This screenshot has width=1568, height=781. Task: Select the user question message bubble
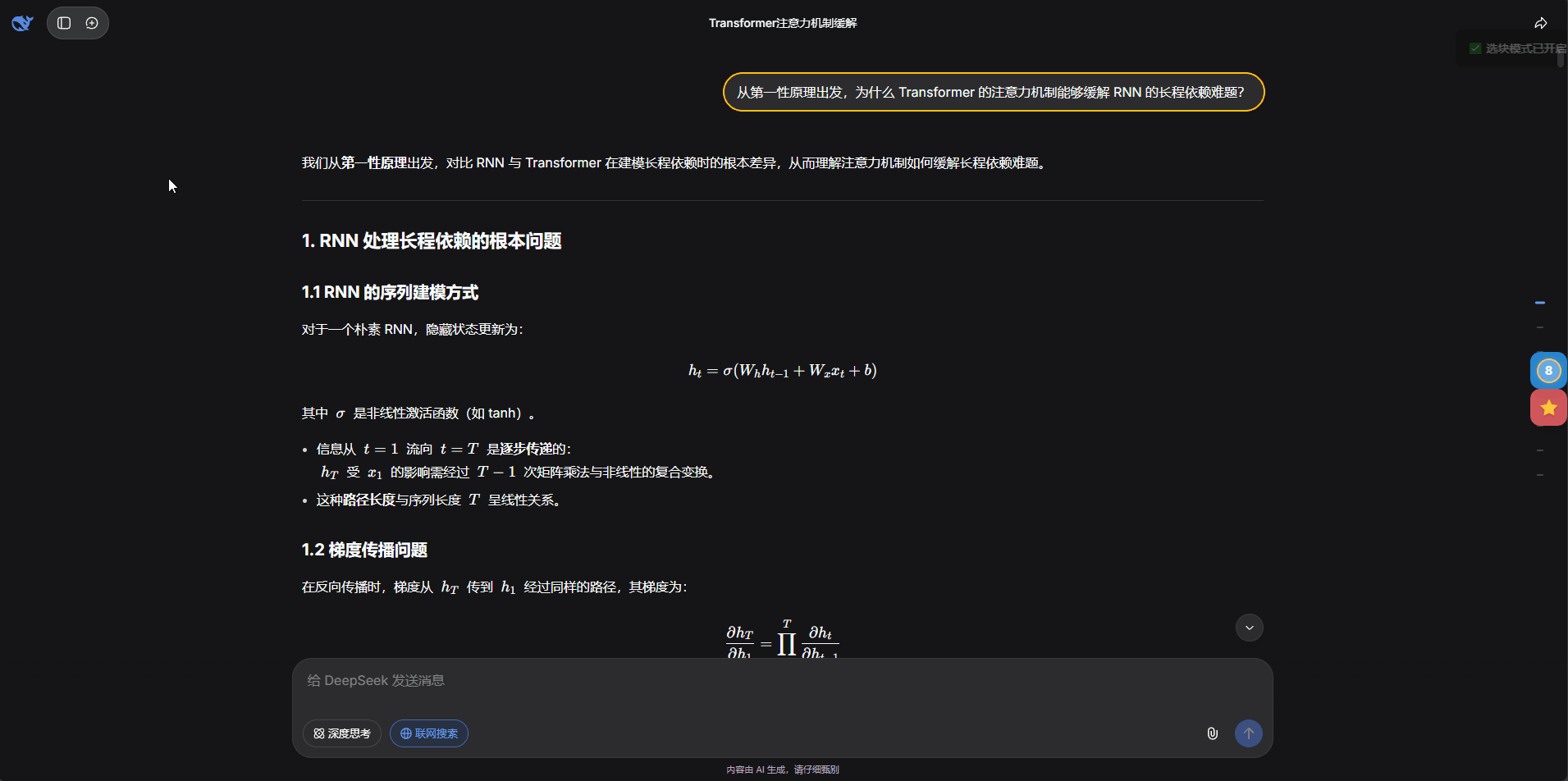[x=993, y=92]
